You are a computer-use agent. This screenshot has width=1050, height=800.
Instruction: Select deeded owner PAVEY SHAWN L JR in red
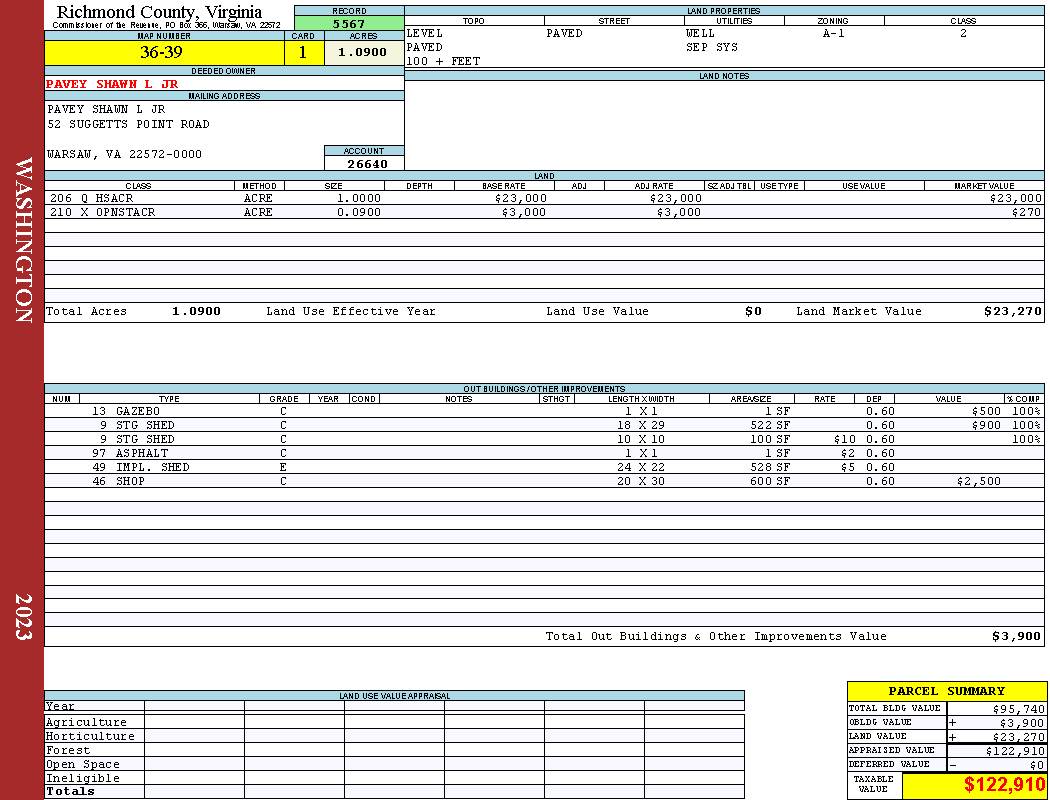112,84
